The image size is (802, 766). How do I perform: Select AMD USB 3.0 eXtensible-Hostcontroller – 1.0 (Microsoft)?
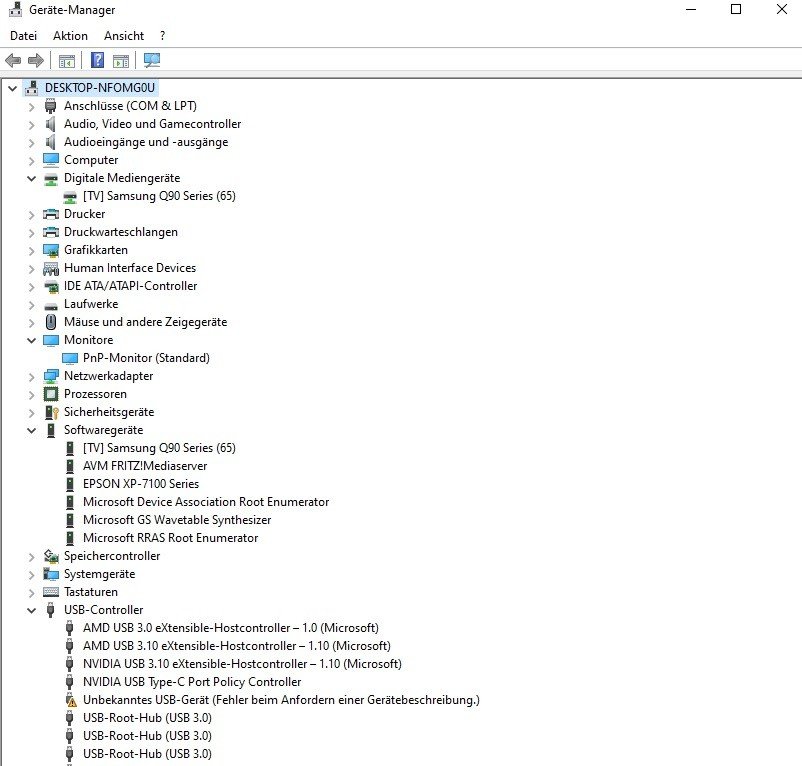click(231, 628)
